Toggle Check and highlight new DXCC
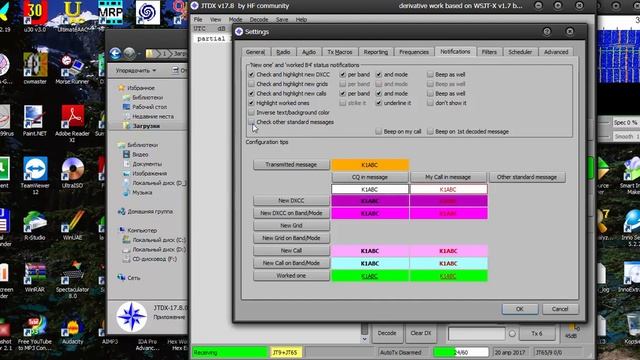The image size is (640, 360). pos(251,75)
